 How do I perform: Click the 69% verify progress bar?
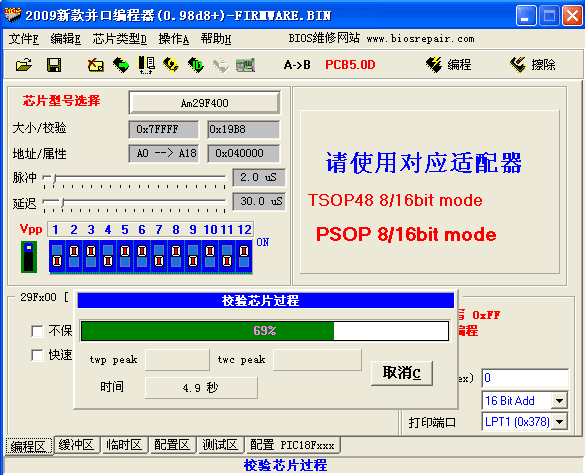pyautogui.click(x=265, y=331)
